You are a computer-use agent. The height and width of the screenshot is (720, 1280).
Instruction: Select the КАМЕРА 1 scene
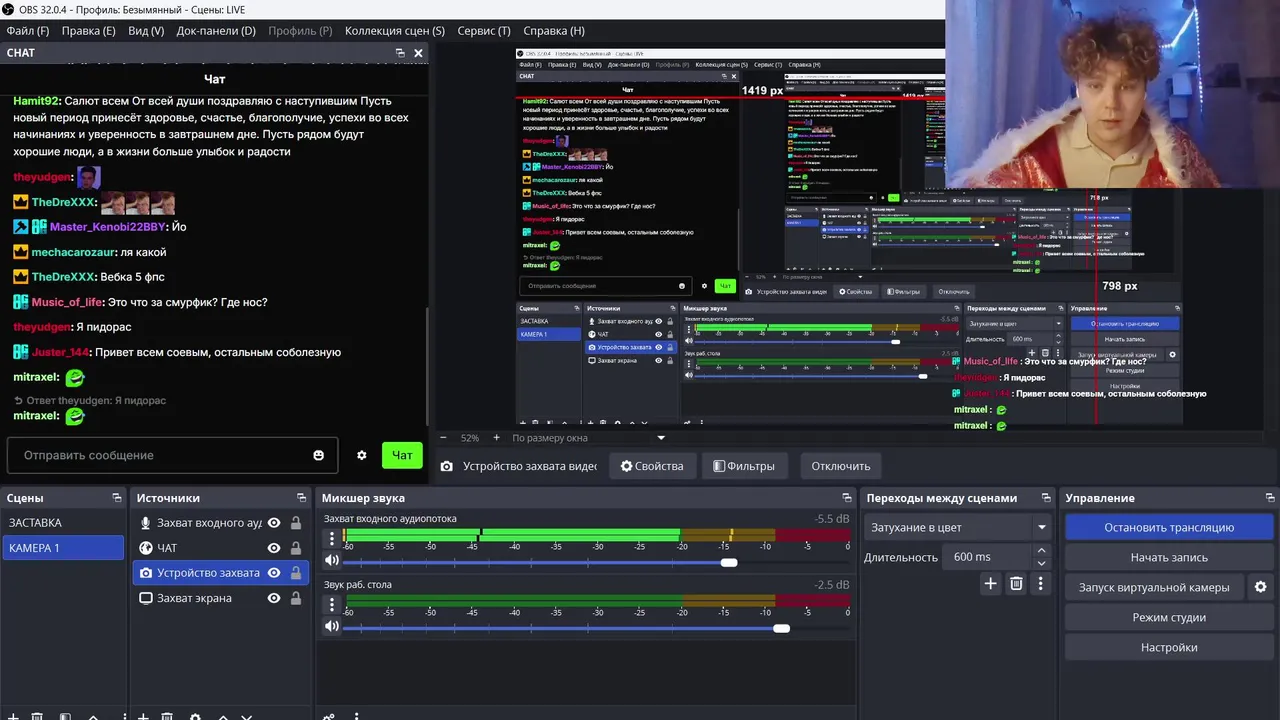point(63,548)
